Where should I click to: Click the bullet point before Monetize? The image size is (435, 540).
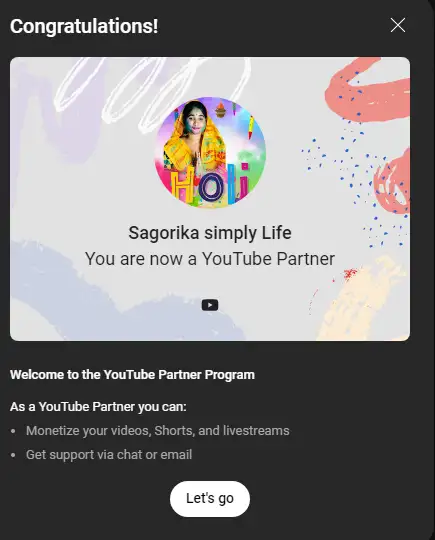(x=13, y=431)
